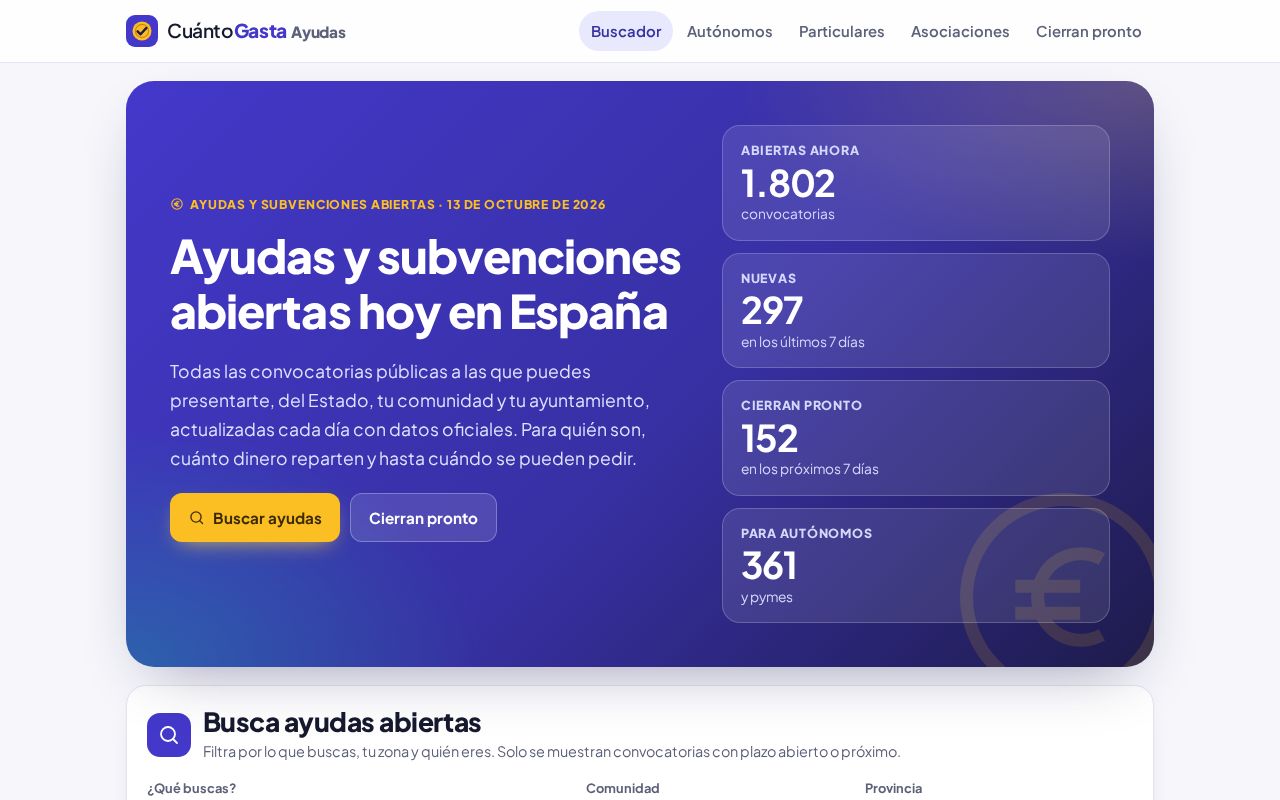This screenshot has height=800, width=1280.
Task: Click the magnifier icon in Buscar ayudas
Action: pyautogui.click(x=197, y=518)
